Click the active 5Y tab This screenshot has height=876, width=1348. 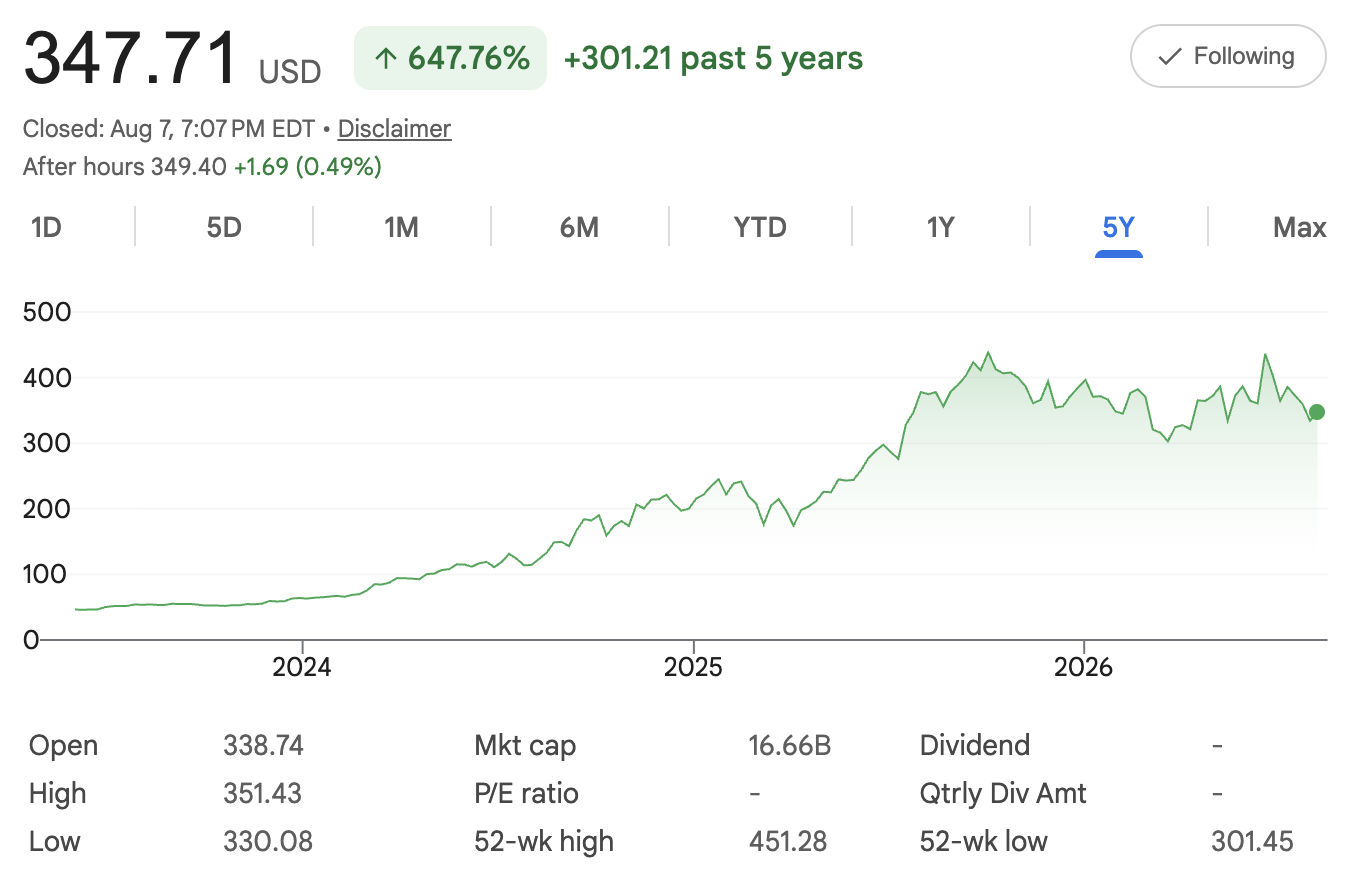1118,227
